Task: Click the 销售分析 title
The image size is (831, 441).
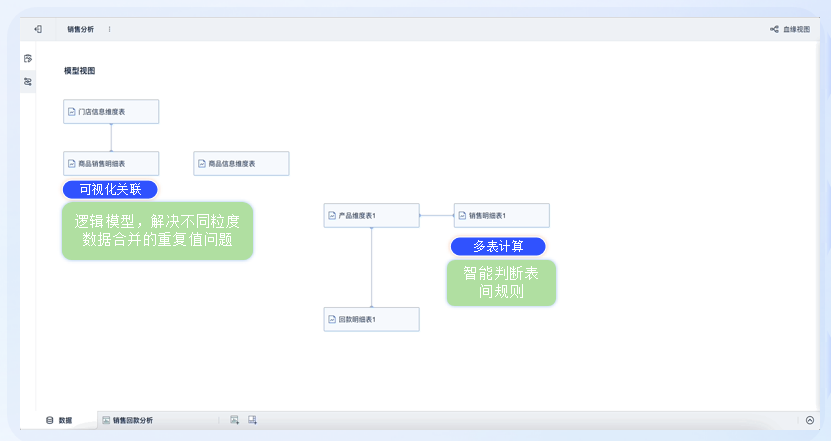Action: [x=80, y=29]
